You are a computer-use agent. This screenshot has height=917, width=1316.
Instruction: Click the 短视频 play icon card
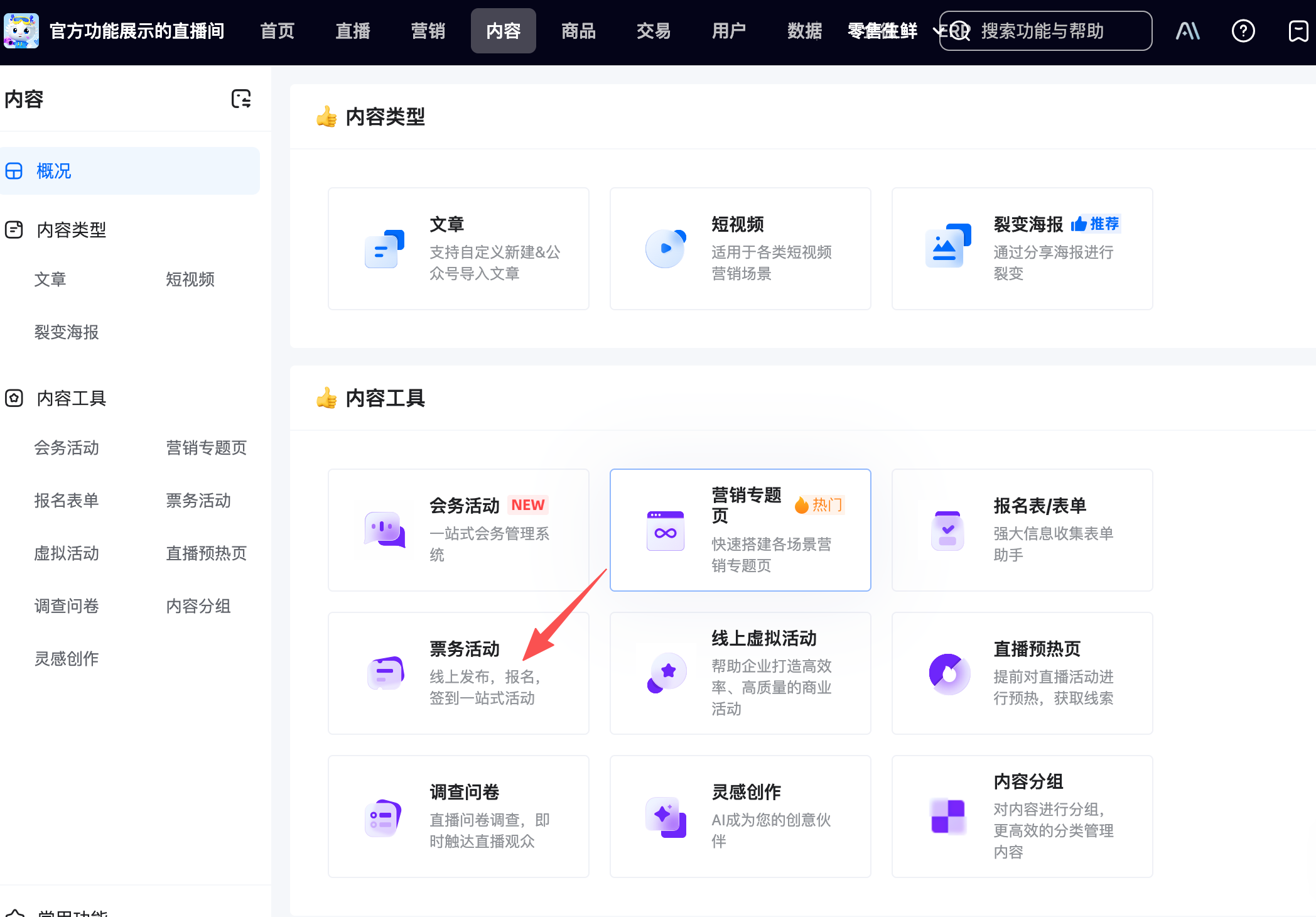pyautogui.click(x=666, y=249)
